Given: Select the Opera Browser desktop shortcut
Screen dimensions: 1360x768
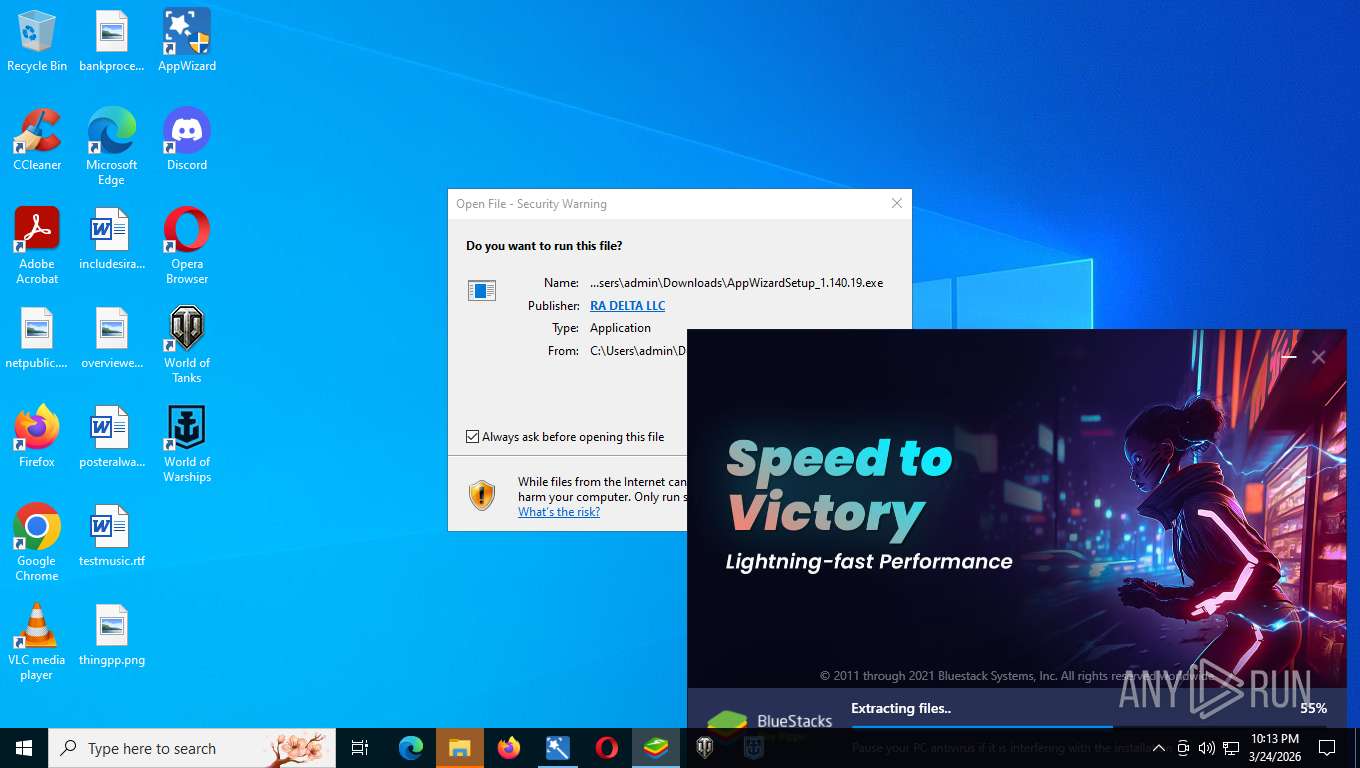Looking at the screenshot, I should 187,246.
